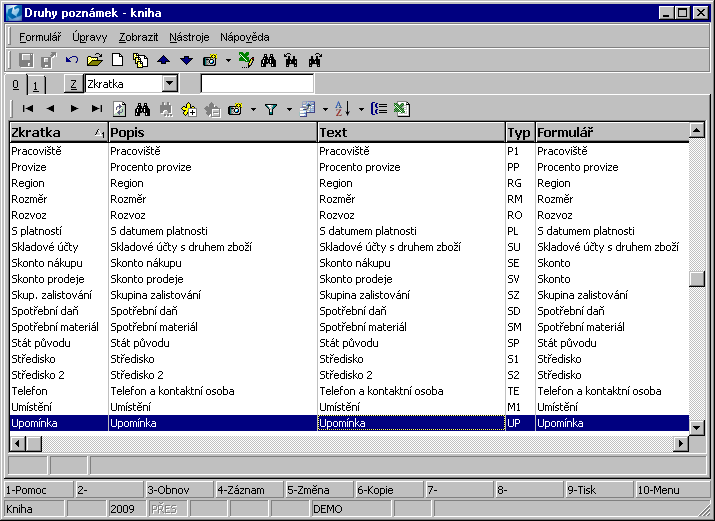Open the Nástroje menu

pos(189,37)
